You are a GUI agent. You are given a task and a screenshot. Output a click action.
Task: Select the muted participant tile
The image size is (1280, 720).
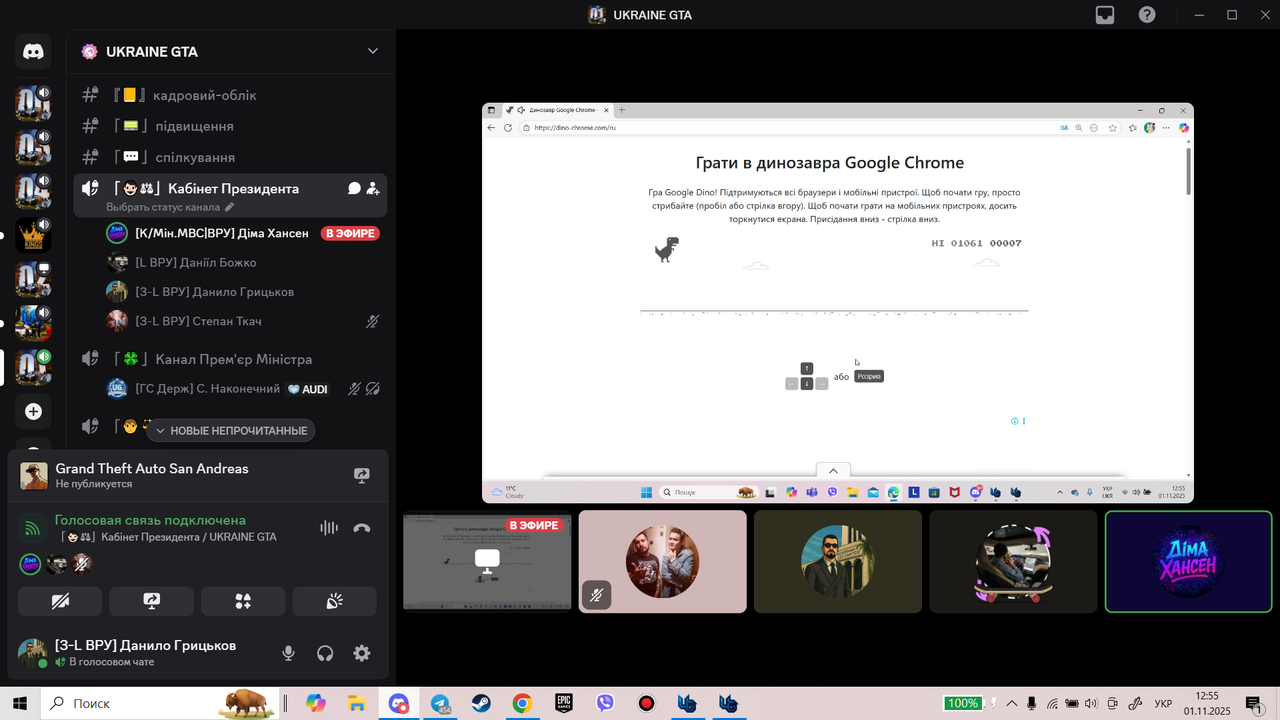tap(663, 562)
